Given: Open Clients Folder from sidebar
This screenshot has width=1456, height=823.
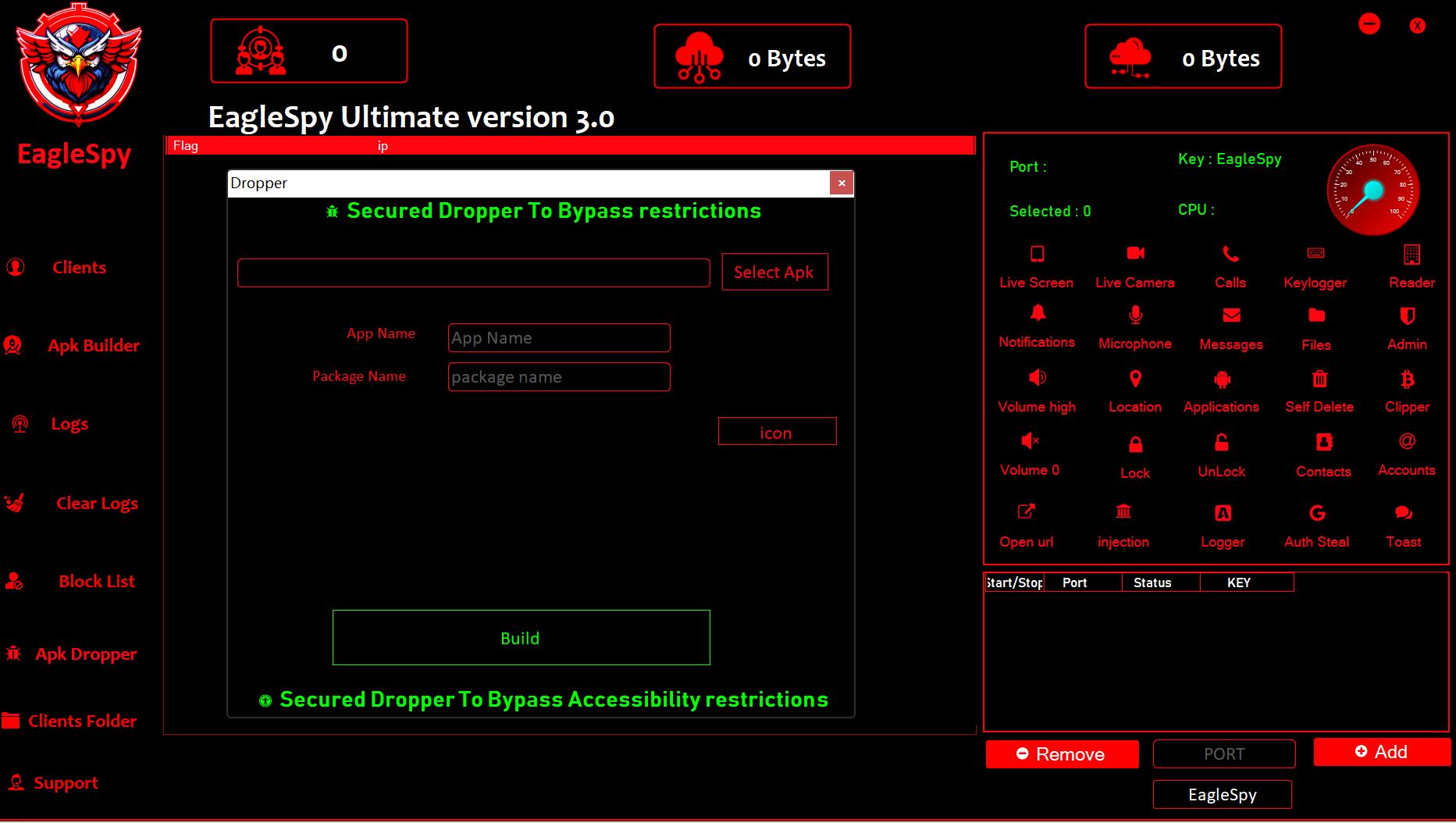Looking at the screenshot, I should [x=82, y=721].
